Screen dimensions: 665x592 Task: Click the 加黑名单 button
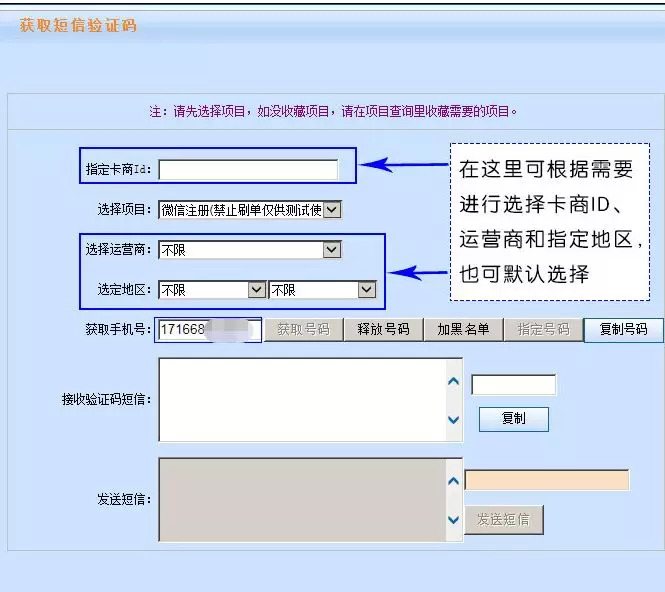[463, 330]
